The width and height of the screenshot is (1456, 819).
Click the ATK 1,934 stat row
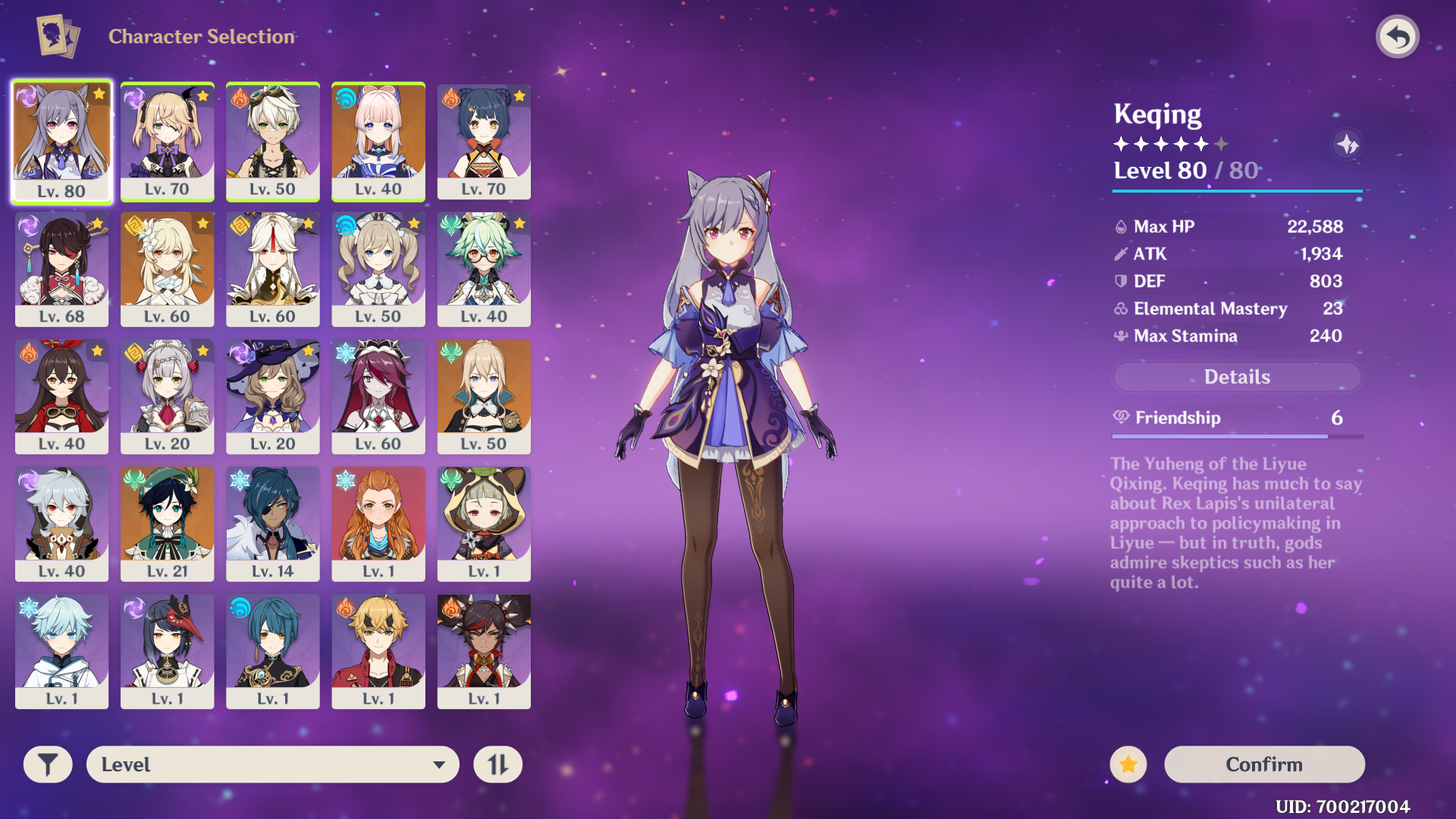[x=1228, y=253]
